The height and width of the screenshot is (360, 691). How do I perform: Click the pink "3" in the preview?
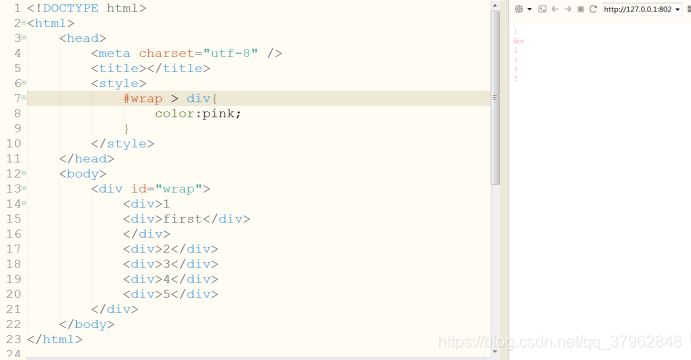point(515,59)
